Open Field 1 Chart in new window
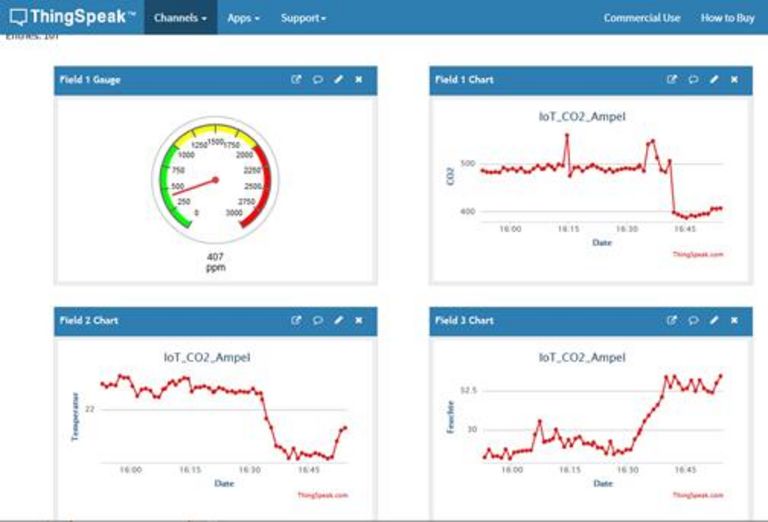 (x=672, y=80)
